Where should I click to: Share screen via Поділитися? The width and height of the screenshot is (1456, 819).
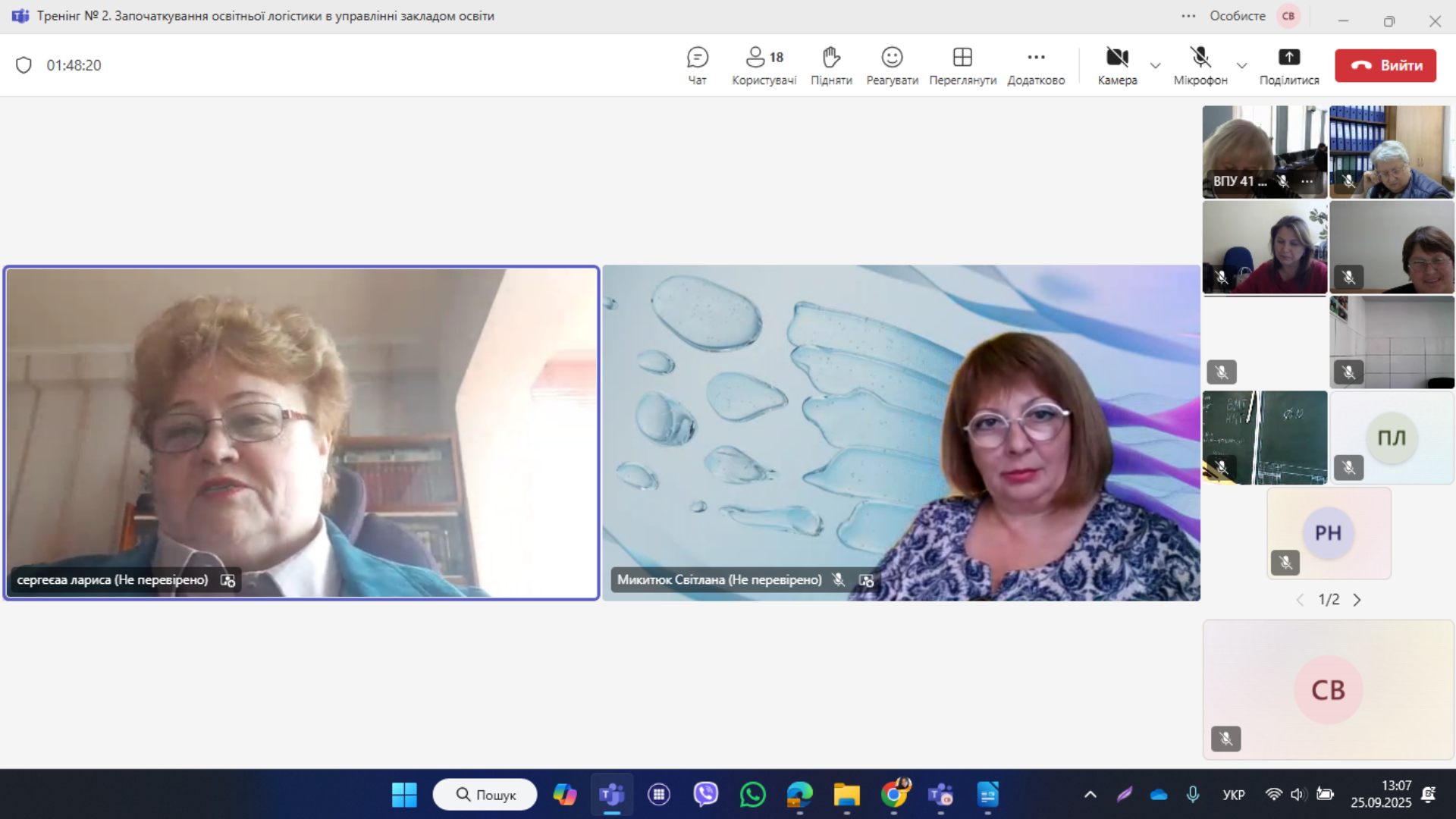click(x=1288, y=65)
